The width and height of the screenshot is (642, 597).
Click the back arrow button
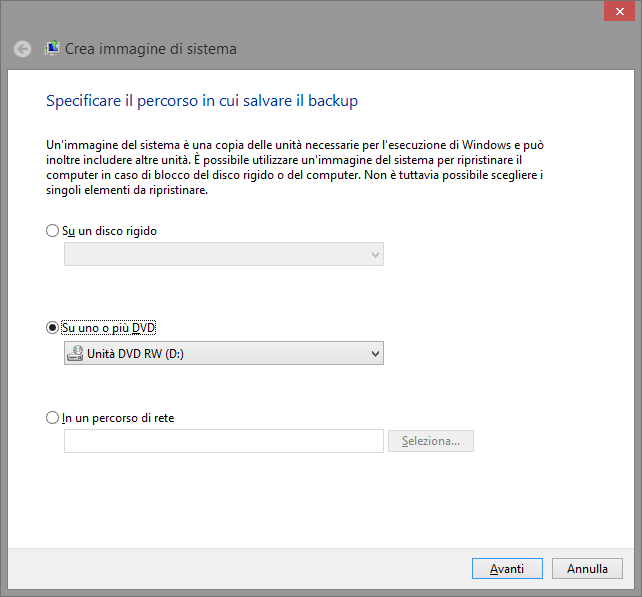(x=22, y=48)
